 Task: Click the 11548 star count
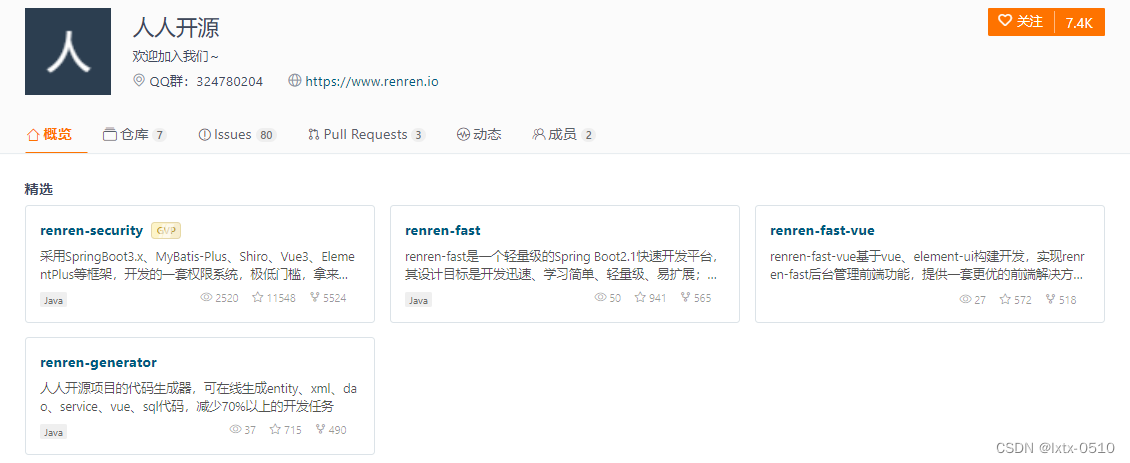[281, 298]
